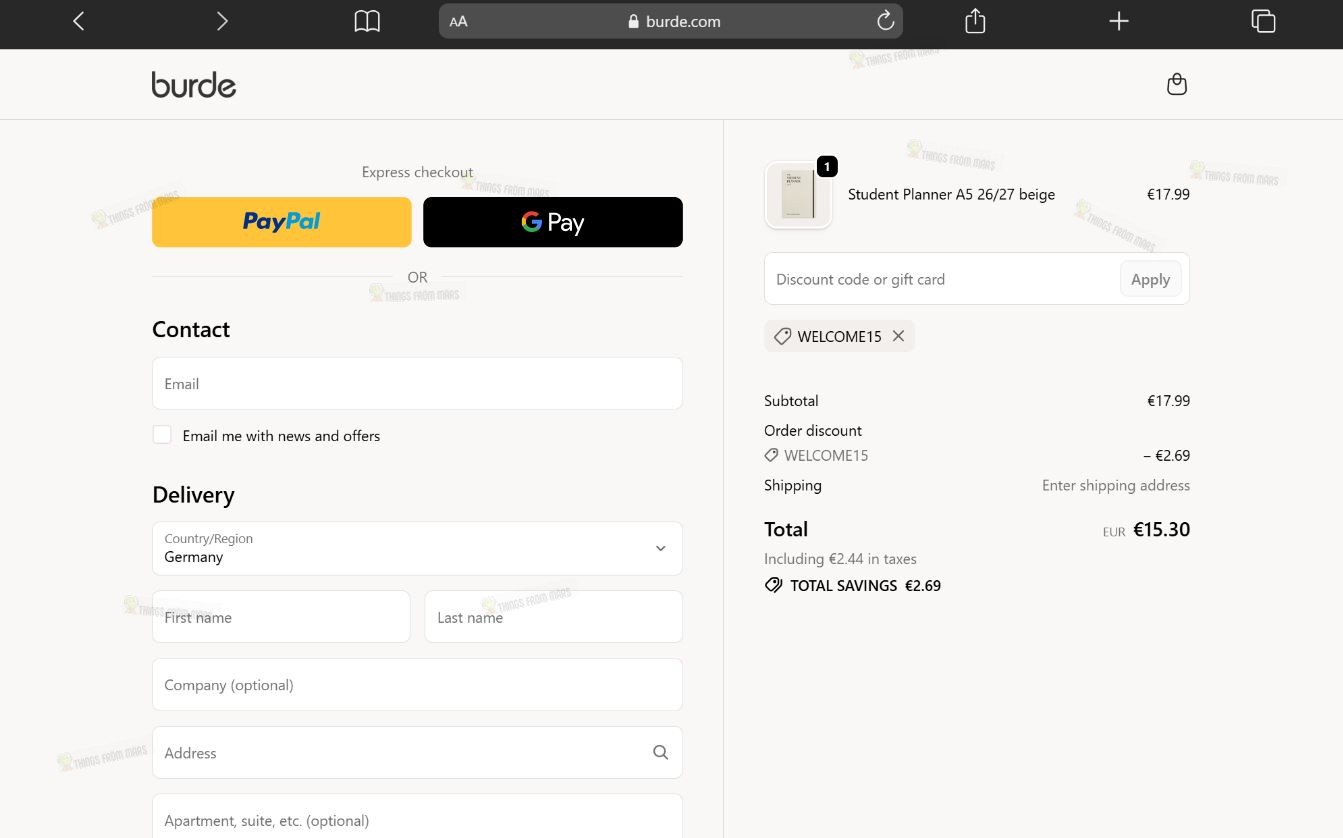The image size is (1343, 838).
Task: Click the – €2.69 order discount amount
Action: pyautogui.click(x=1167, y=455)
